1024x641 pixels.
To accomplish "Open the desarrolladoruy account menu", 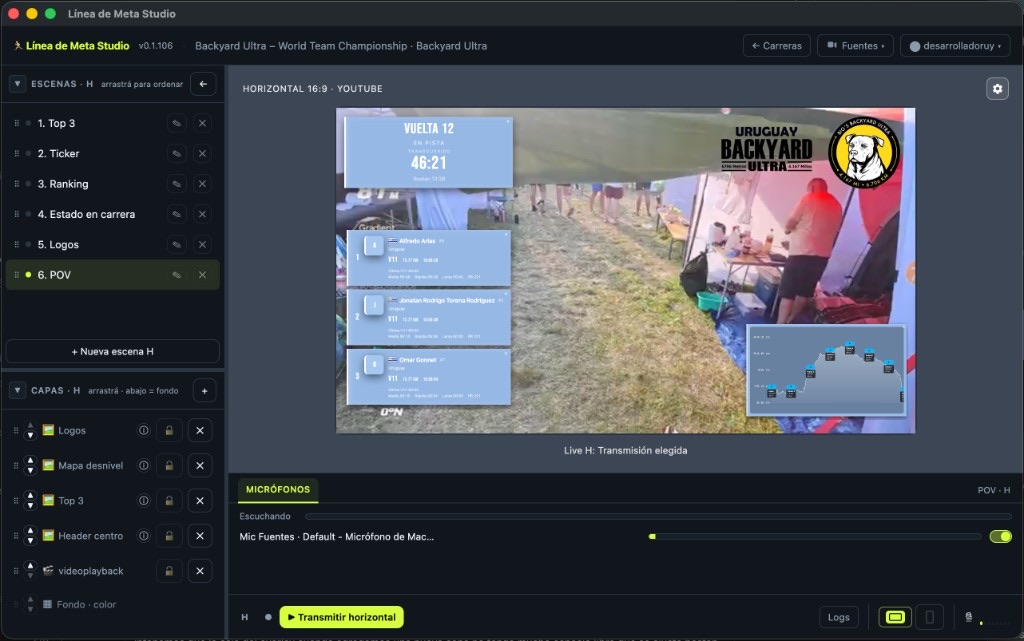I will [955, 46].
